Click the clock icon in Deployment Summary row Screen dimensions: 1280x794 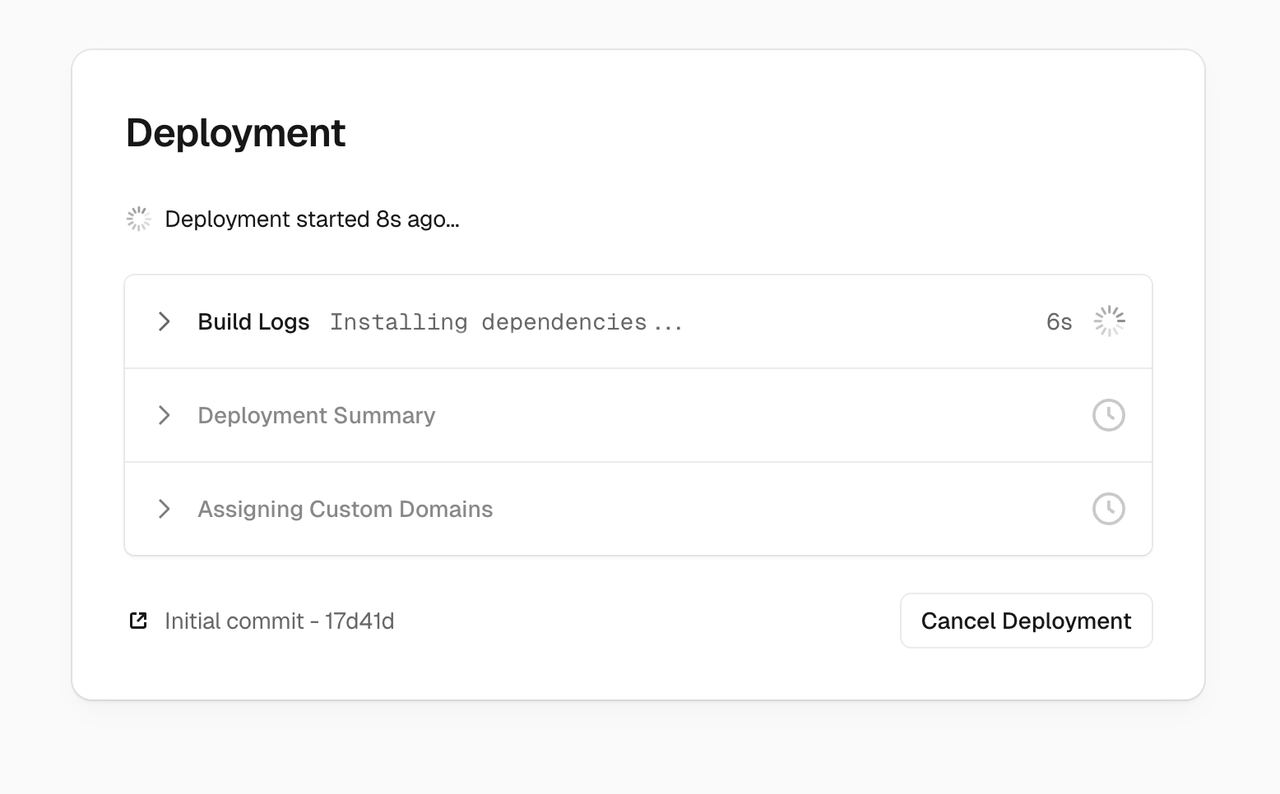pos(1108,415)
